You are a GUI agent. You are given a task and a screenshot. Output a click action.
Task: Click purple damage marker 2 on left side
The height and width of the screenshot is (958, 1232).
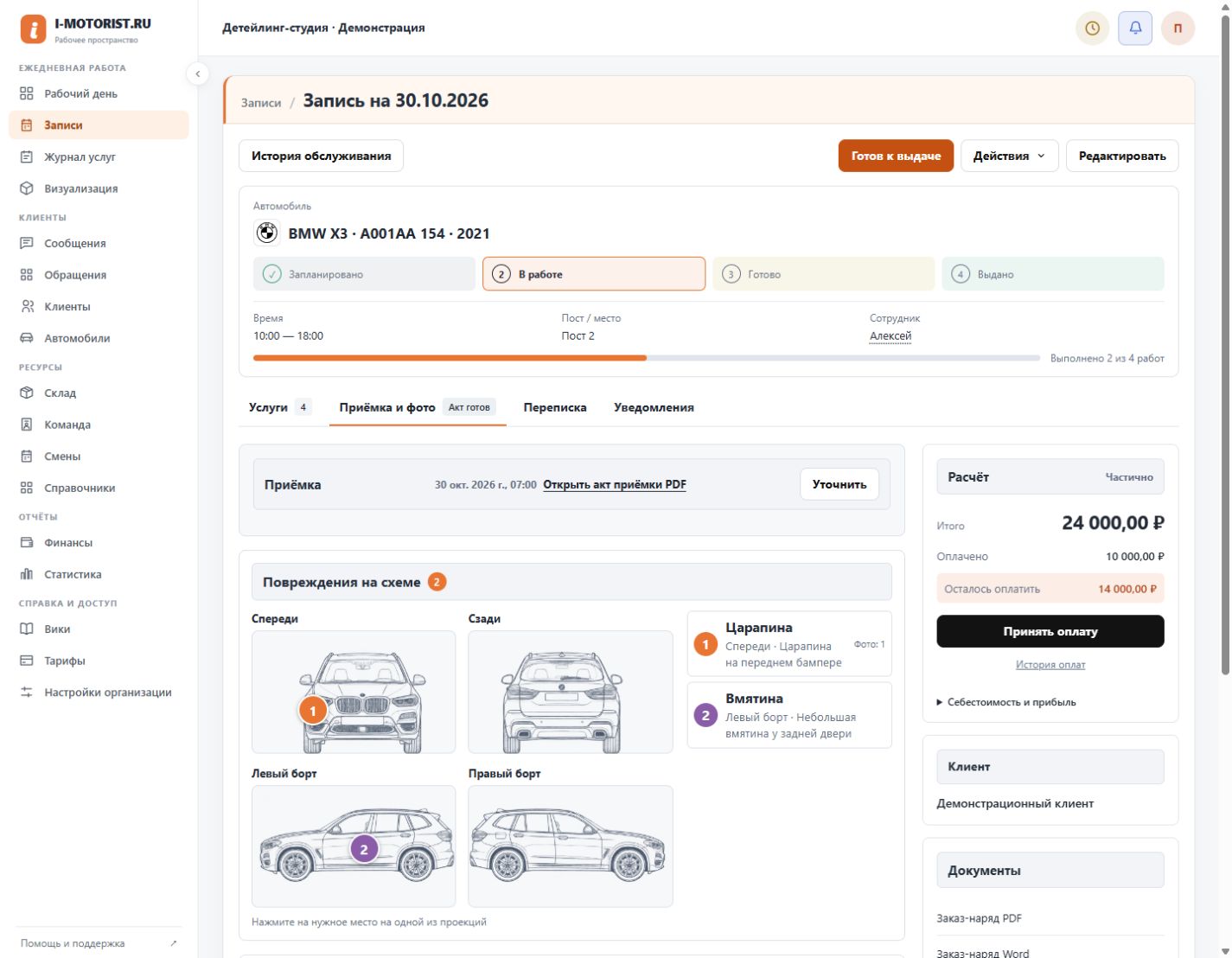pyautogui.click(x=364, y=849)
